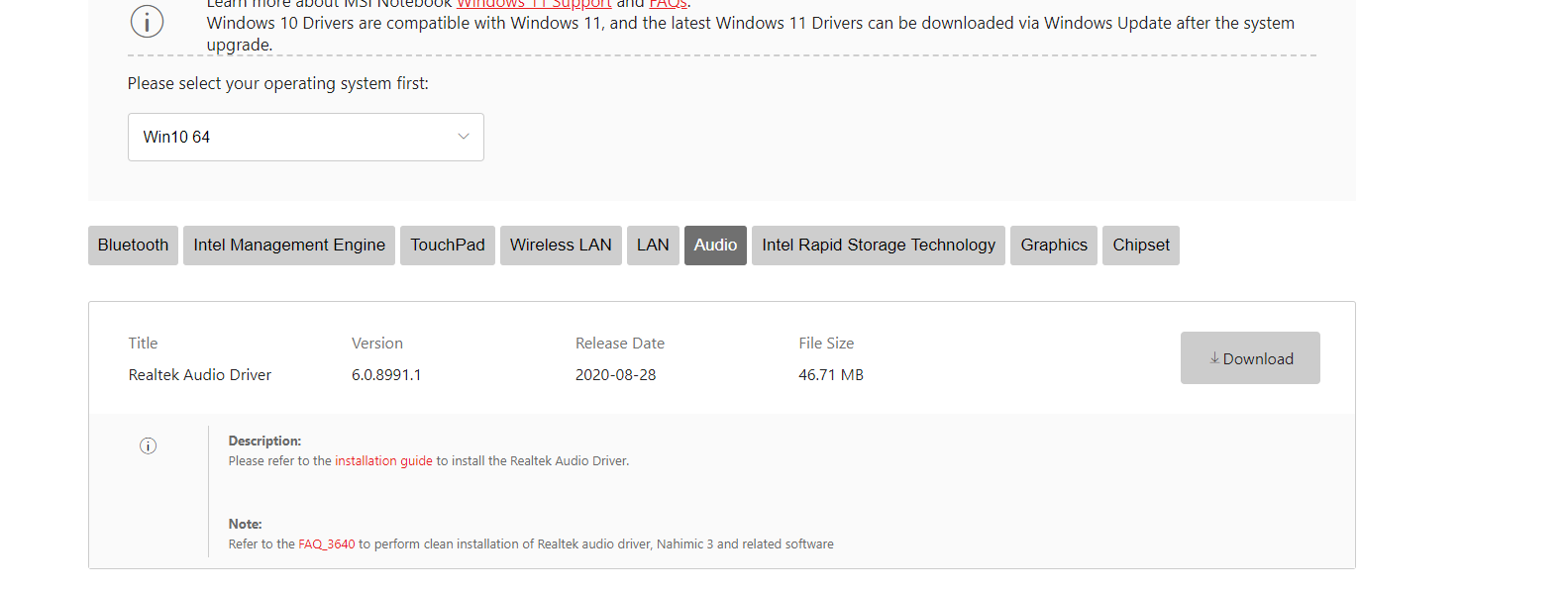Viewport: 1568px width, 592px height.
Task: Click the info icon beside Windows 11 notice
Action: pos(147,21)
